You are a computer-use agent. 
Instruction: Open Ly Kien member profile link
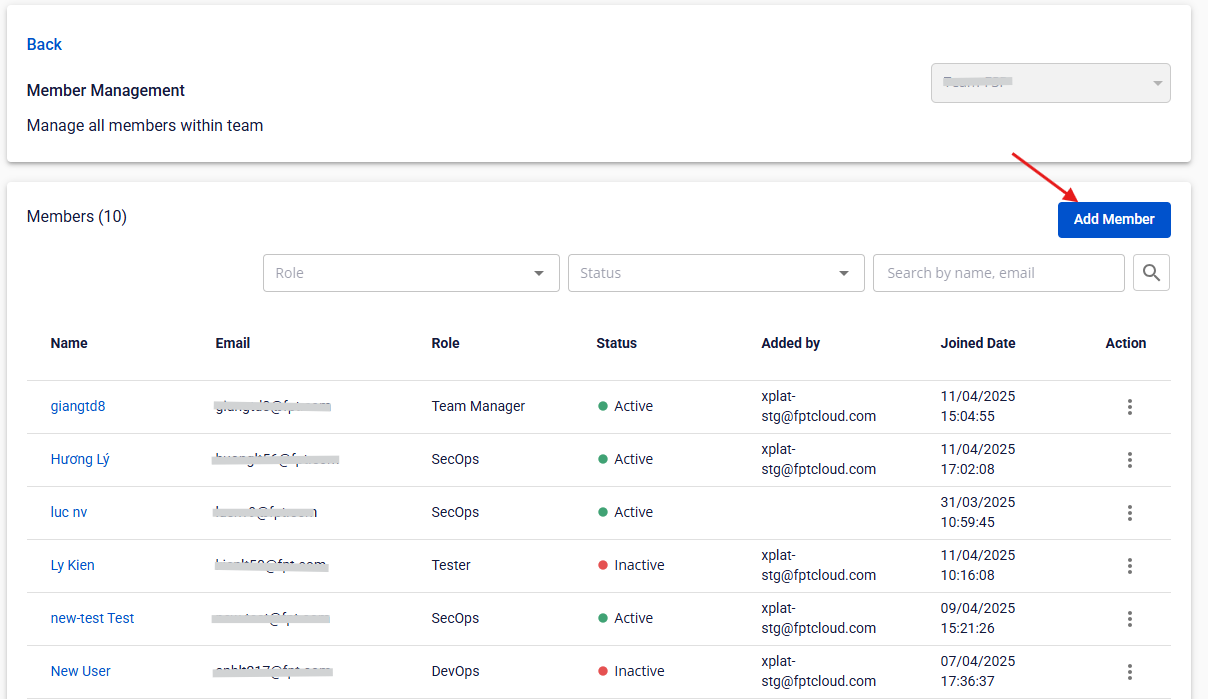click(73, 565)
